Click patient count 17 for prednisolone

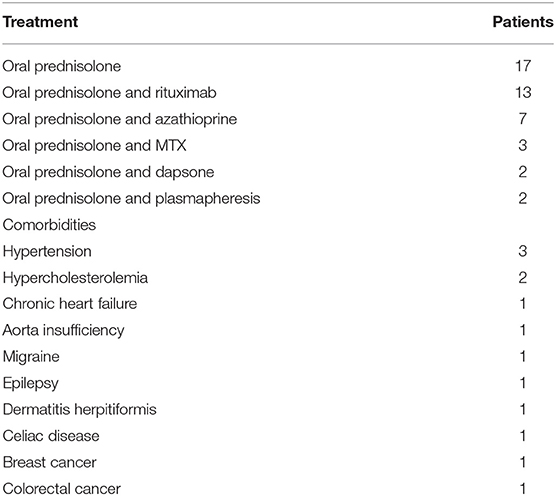[523, 66]
